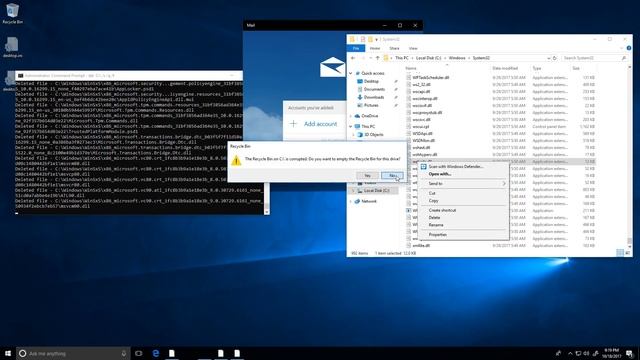The image size is (640, 360).
Task: Open Explorer help question mark icon
Action: point(629,48)
